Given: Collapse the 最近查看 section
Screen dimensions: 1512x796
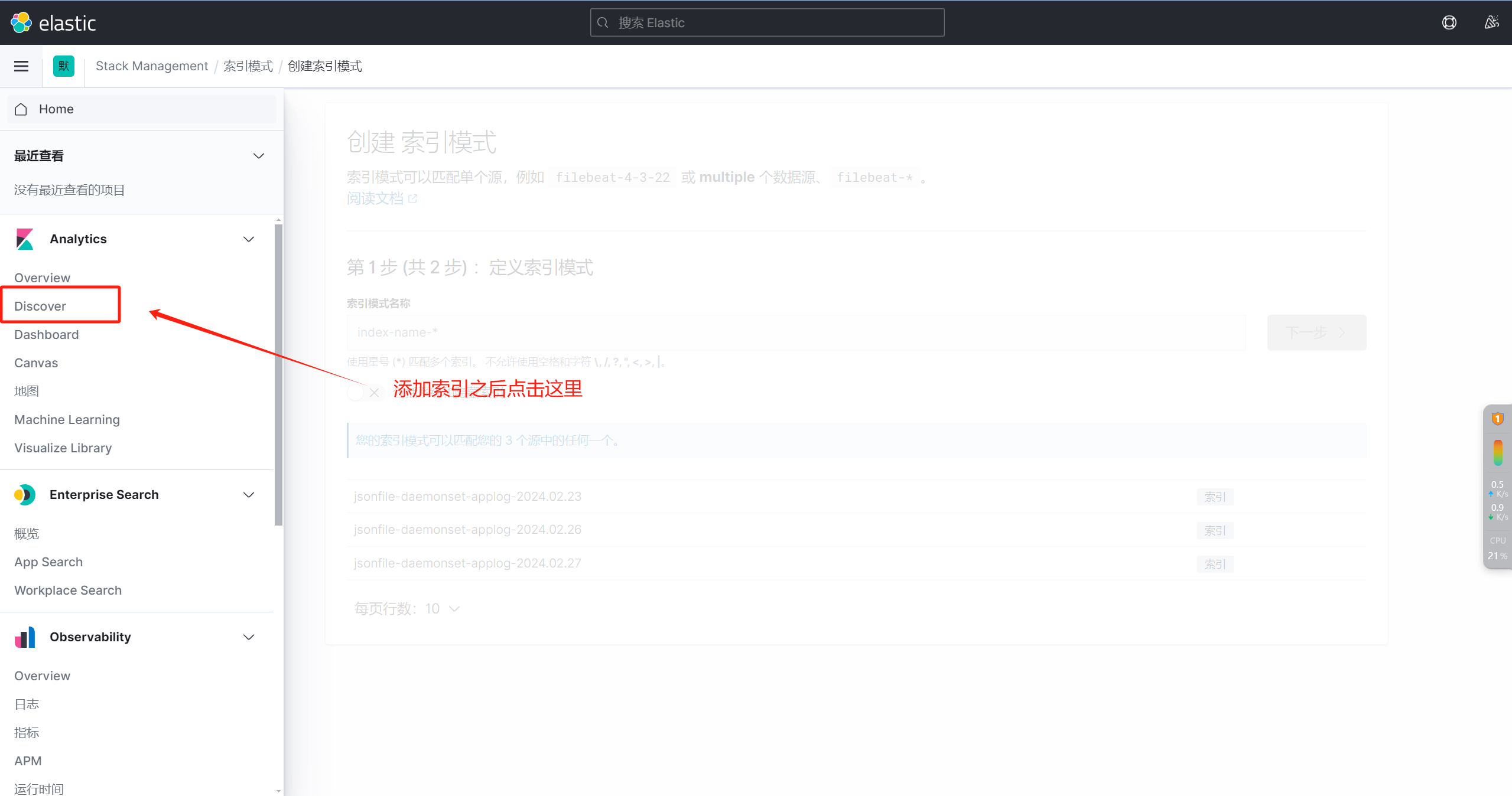Looking at the screenshot, I should [259, 156].
